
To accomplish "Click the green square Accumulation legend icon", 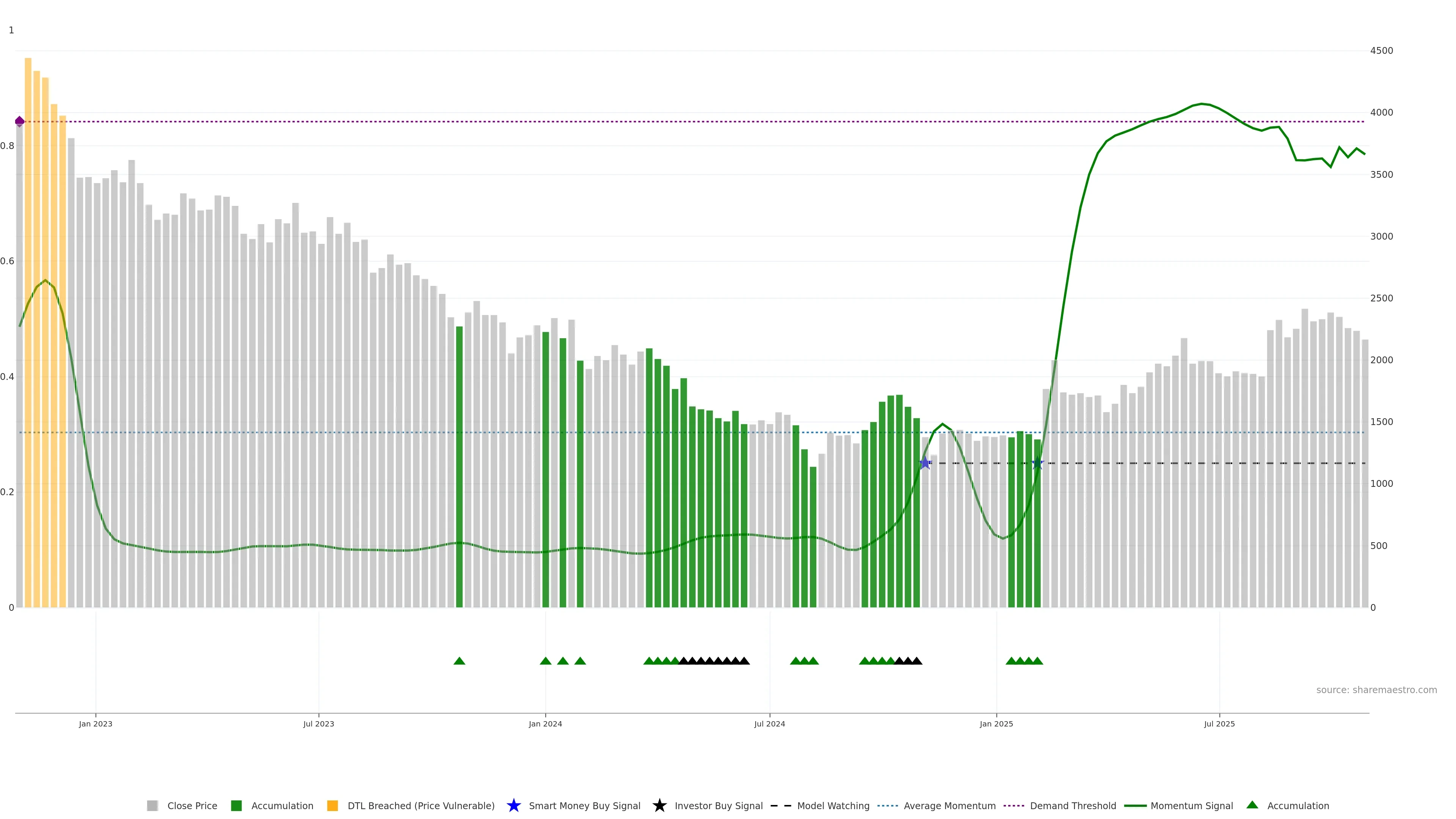I will [236, 805].
